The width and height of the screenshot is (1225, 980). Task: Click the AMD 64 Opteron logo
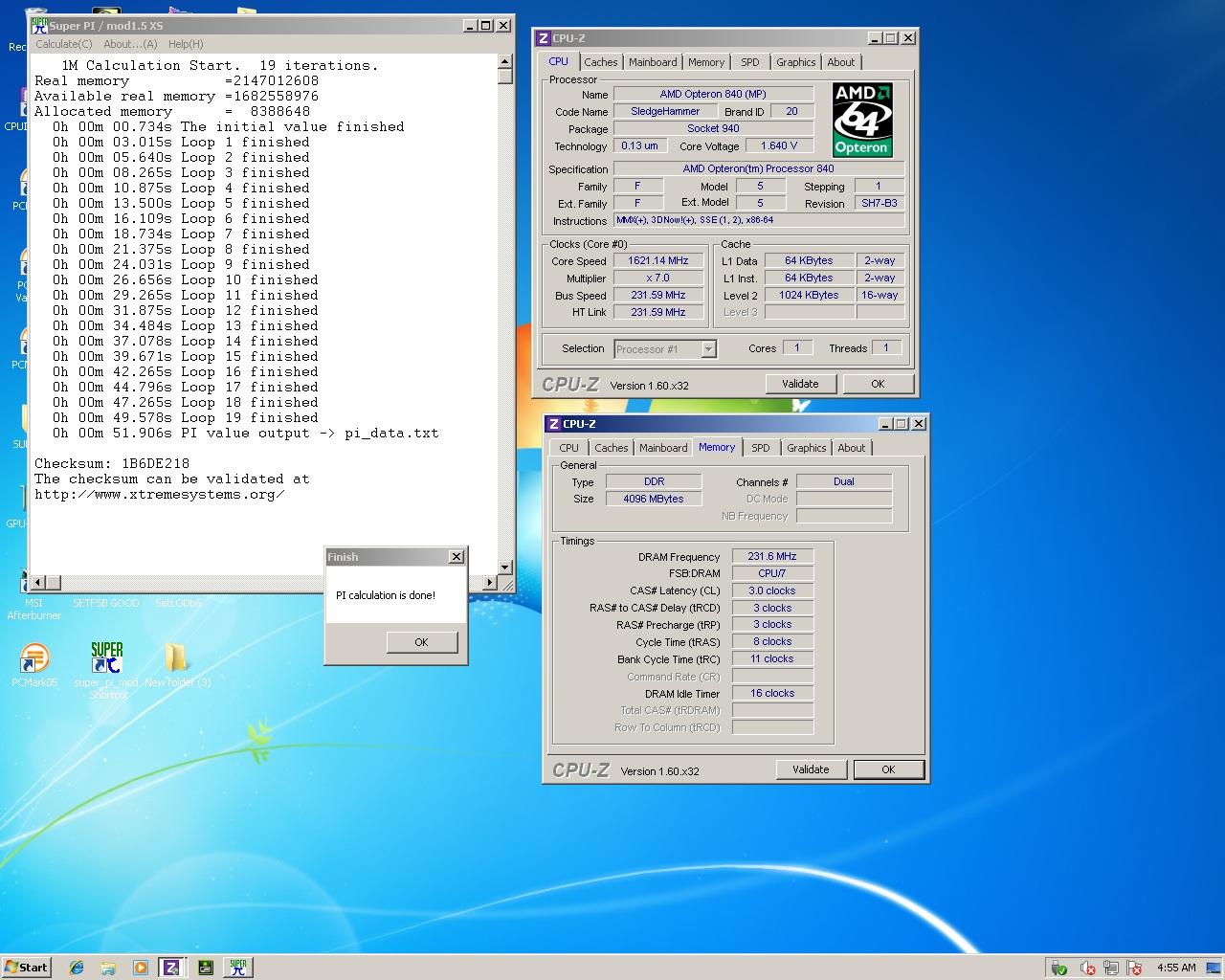(x=862, y=120)
